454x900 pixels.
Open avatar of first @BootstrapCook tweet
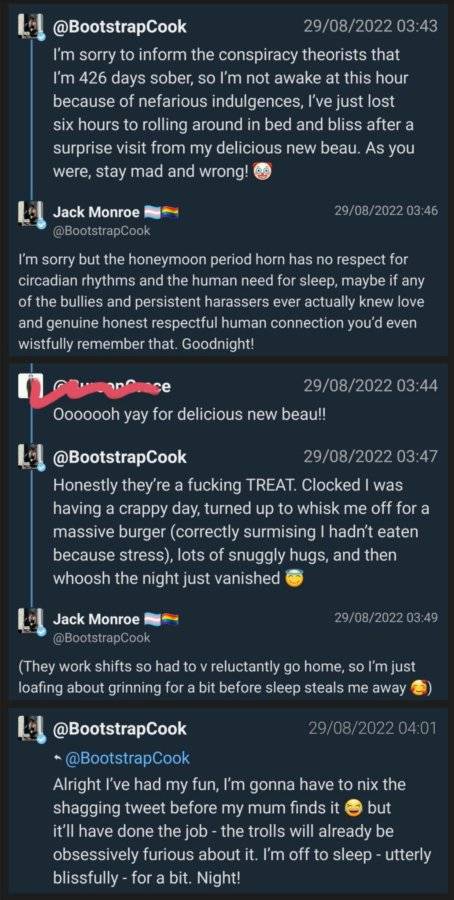(x=30, y=26)
